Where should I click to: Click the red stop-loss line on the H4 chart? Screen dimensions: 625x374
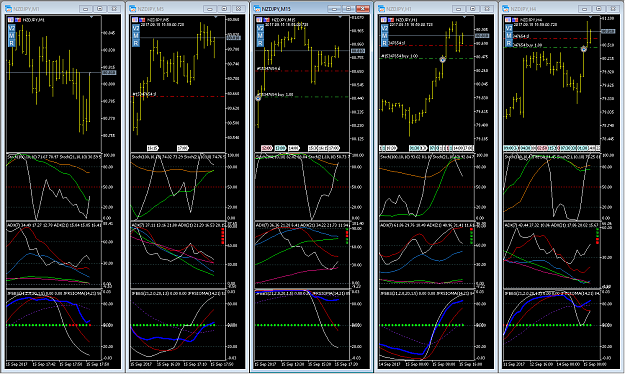tap(551, 39)
